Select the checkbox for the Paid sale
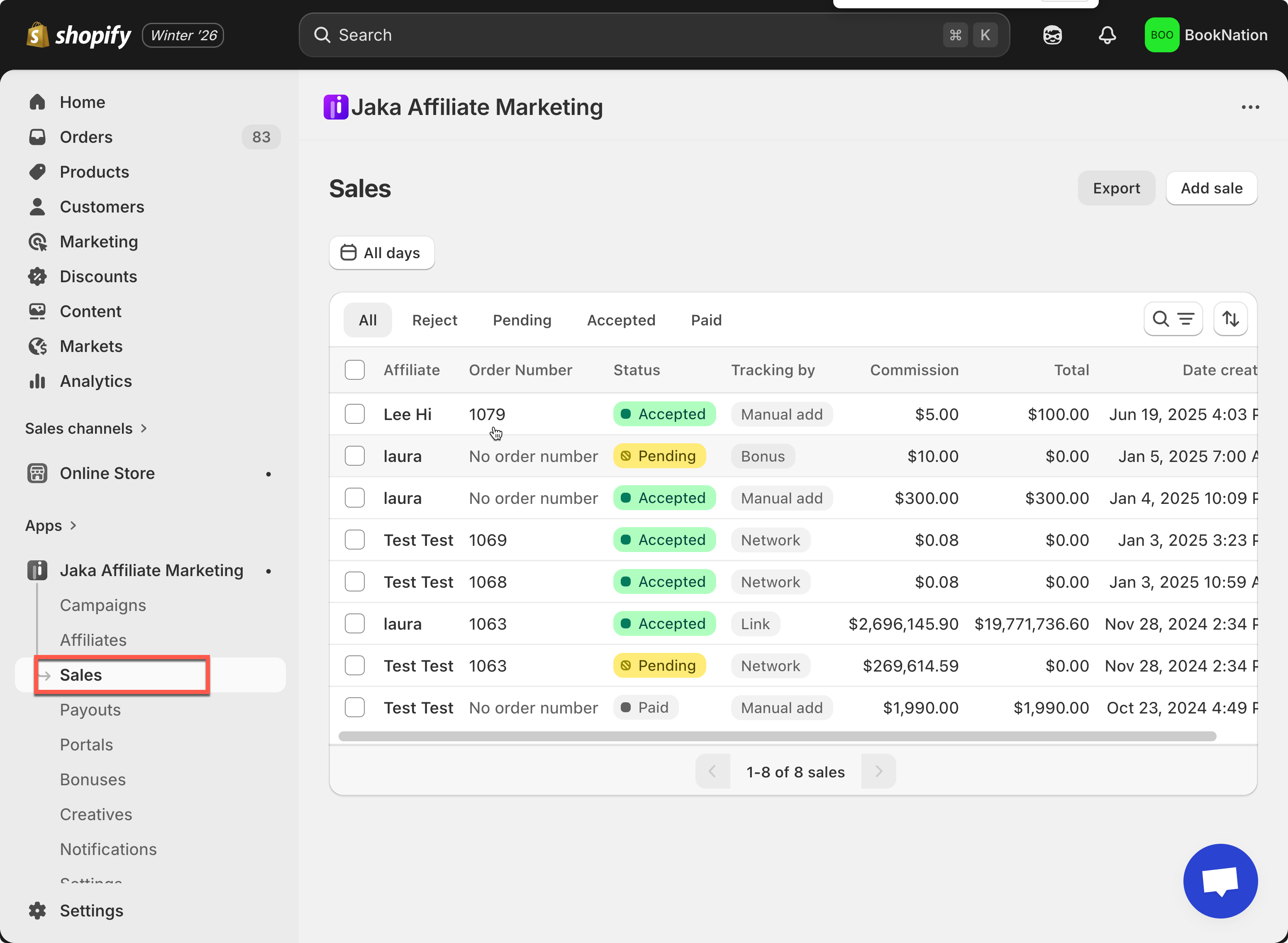 point(354,708)
